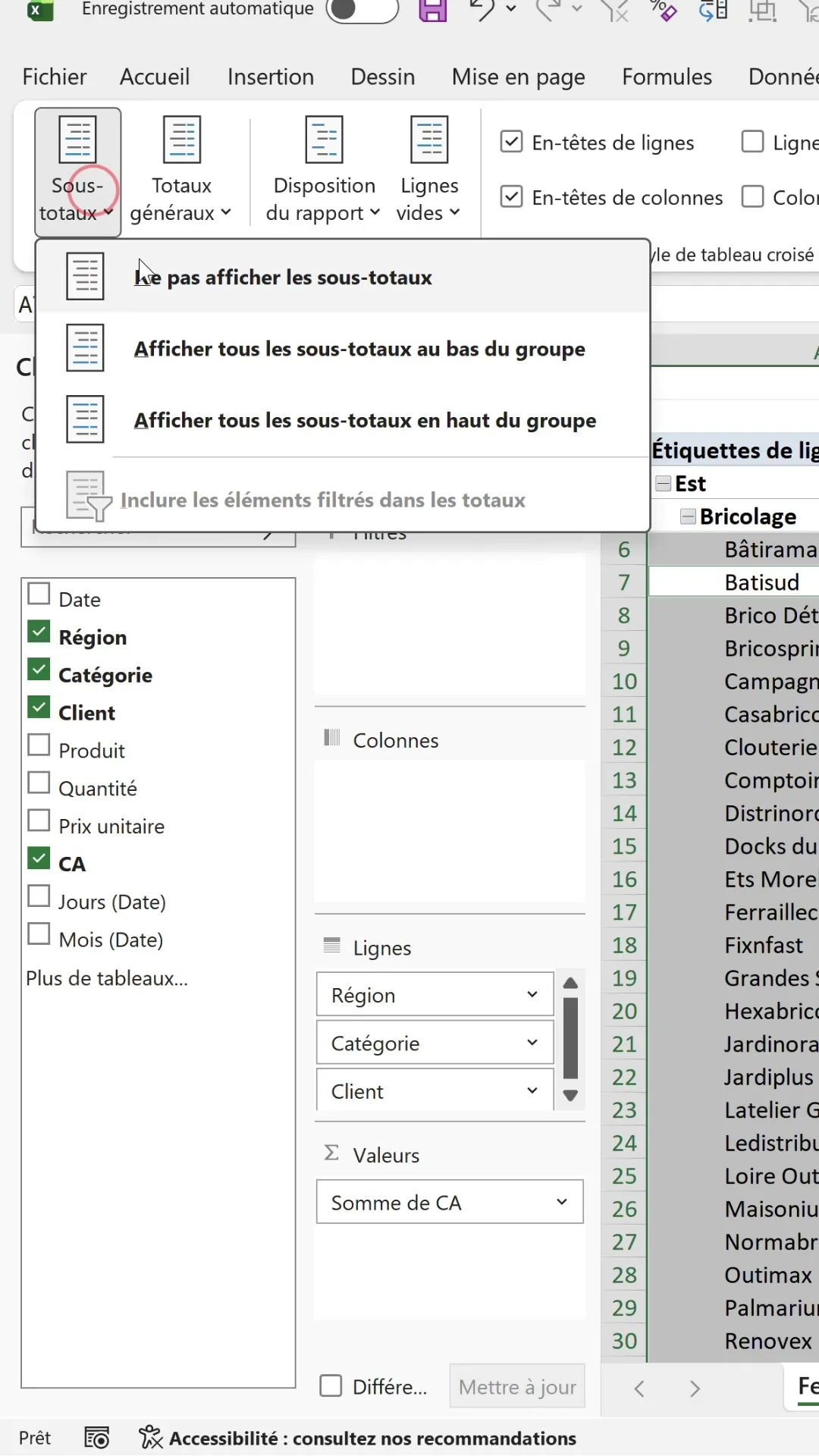Open the Mise en page tab
Viewport: 819px width, 1456px height.
tap(519, 77)
